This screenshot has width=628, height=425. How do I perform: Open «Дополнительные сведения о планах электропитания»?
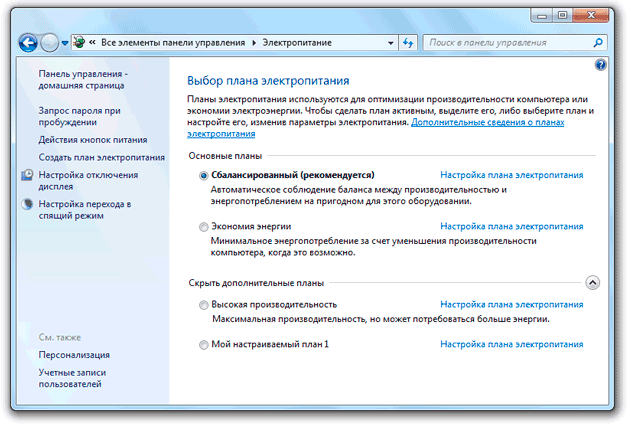click(x=487, y=122)
